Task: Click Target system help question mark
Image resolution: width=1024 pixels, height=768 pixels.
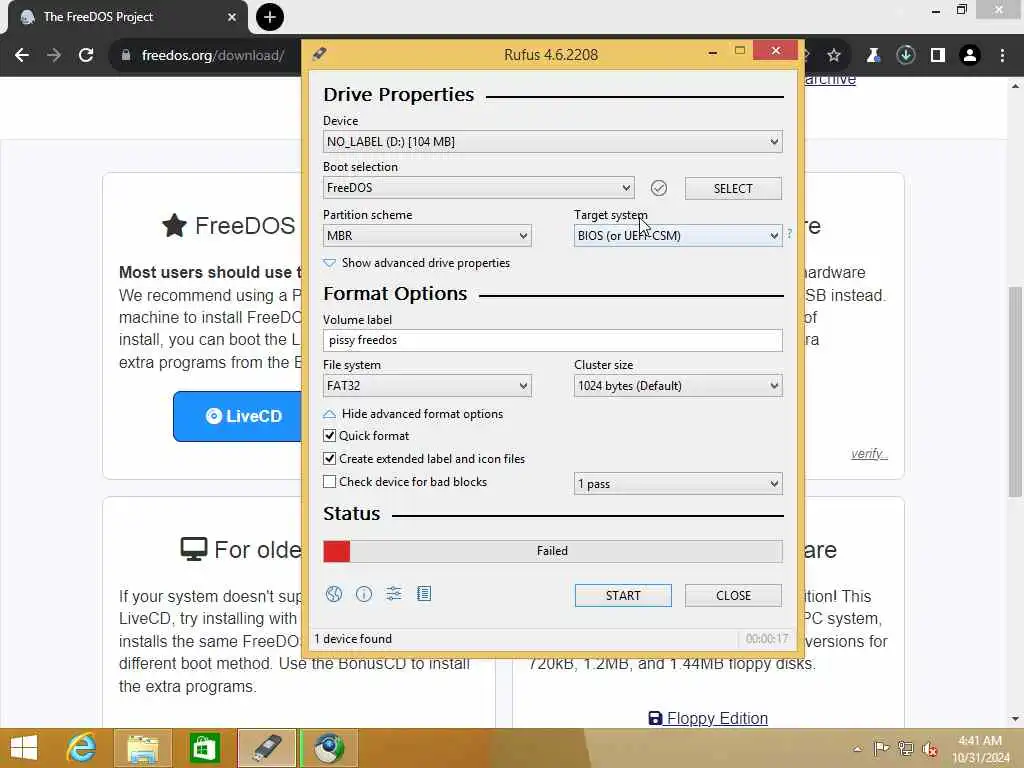Action: (x=790, y=233)
